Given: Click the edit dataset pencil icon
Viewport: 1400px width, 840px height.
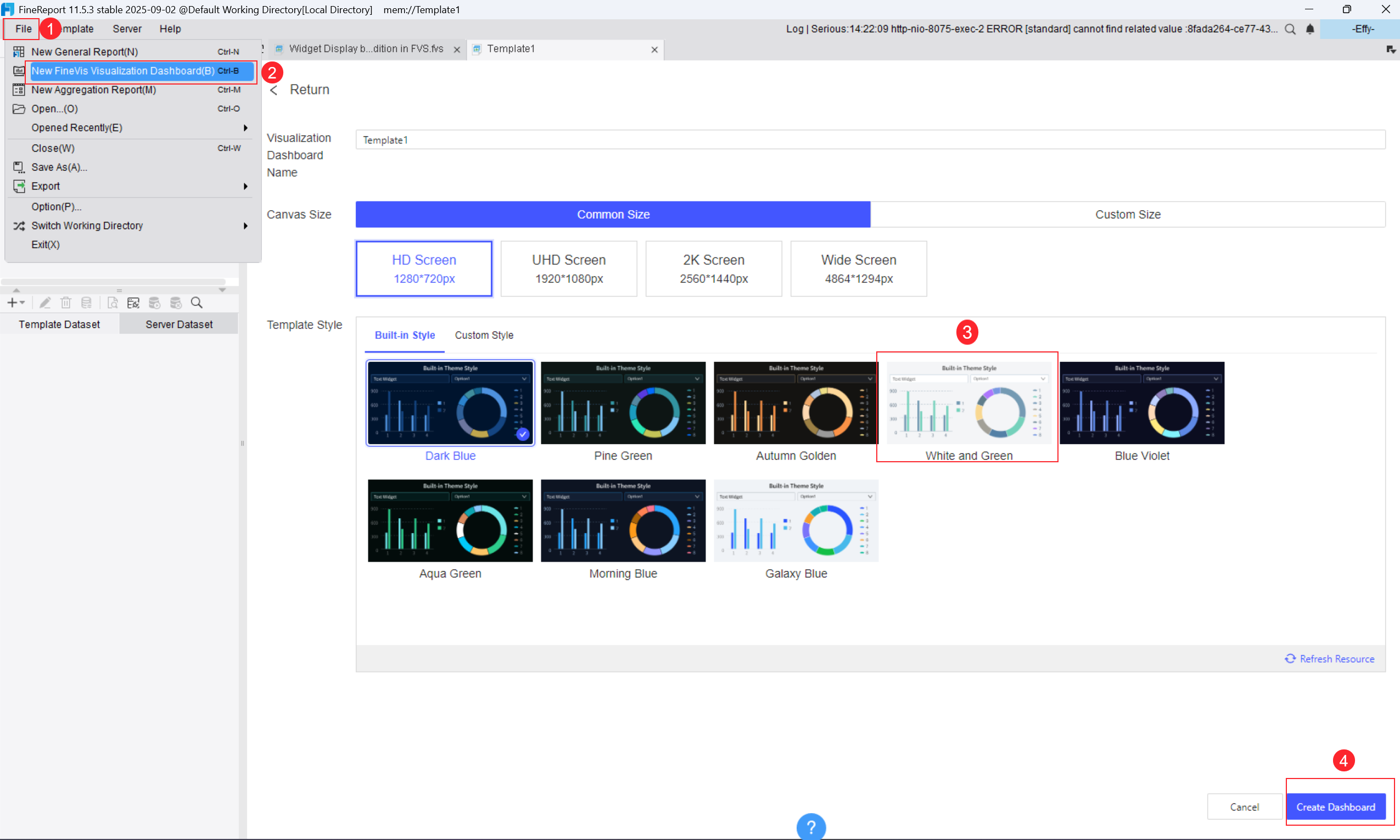Looking at the screenshot, I should click(x=45, y=303).
